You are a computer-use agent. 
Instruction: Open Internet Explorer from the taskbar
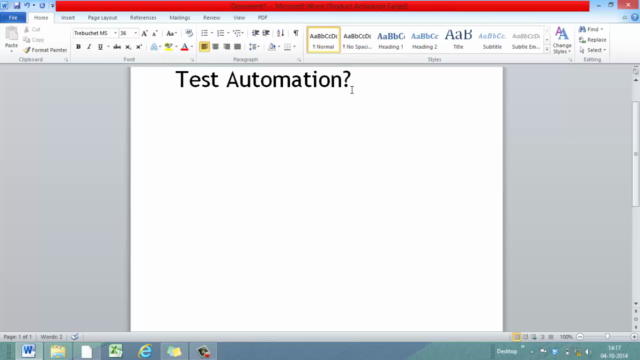tap(145, 351)
